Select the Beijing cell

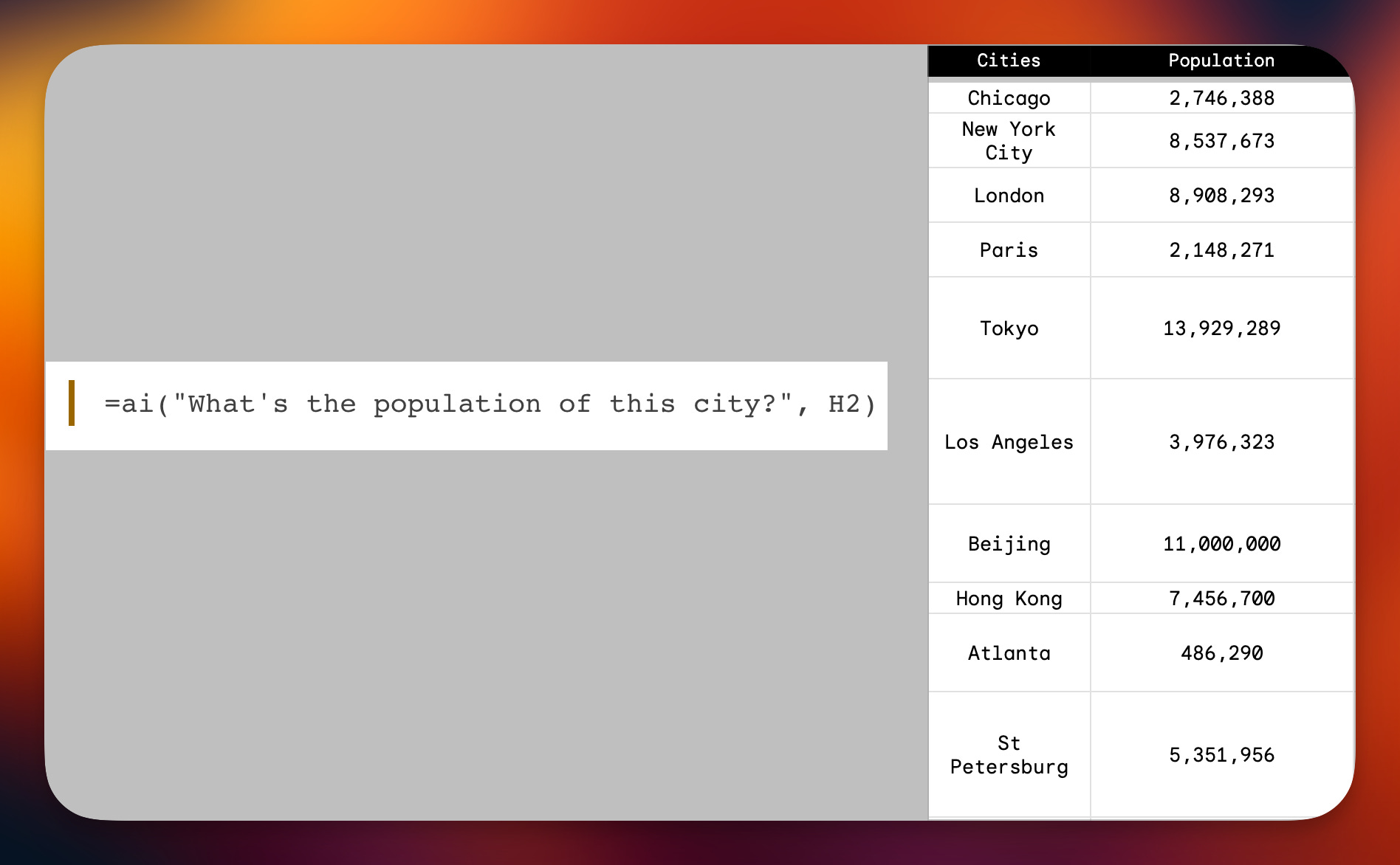(x=1009, y=543)
